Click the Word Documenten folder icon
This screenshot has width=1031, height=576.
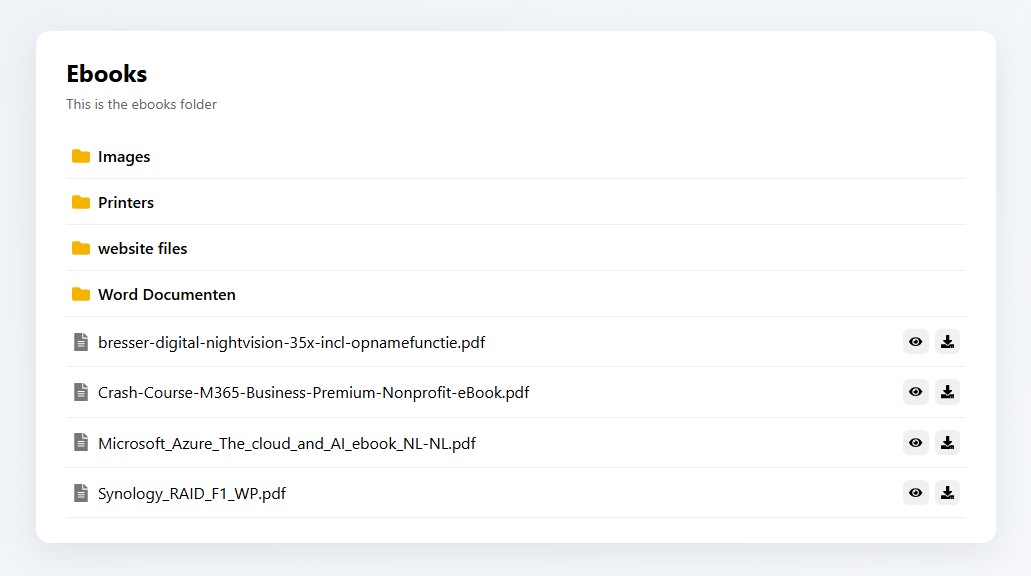tap(81, 294)
